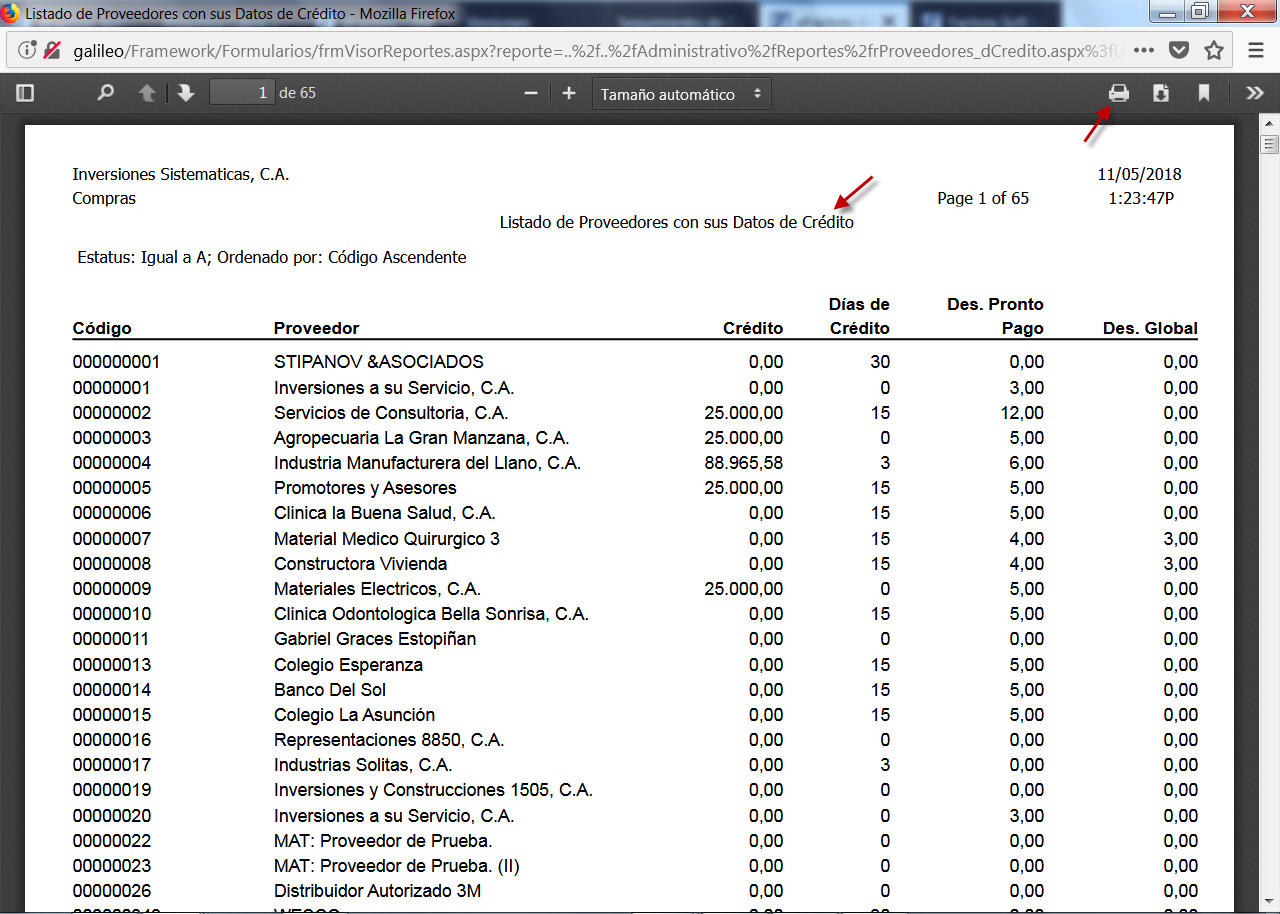
Task: Click the 'Inversiones Sistematicas, C.A.' company name
Action: coord(181,174)
